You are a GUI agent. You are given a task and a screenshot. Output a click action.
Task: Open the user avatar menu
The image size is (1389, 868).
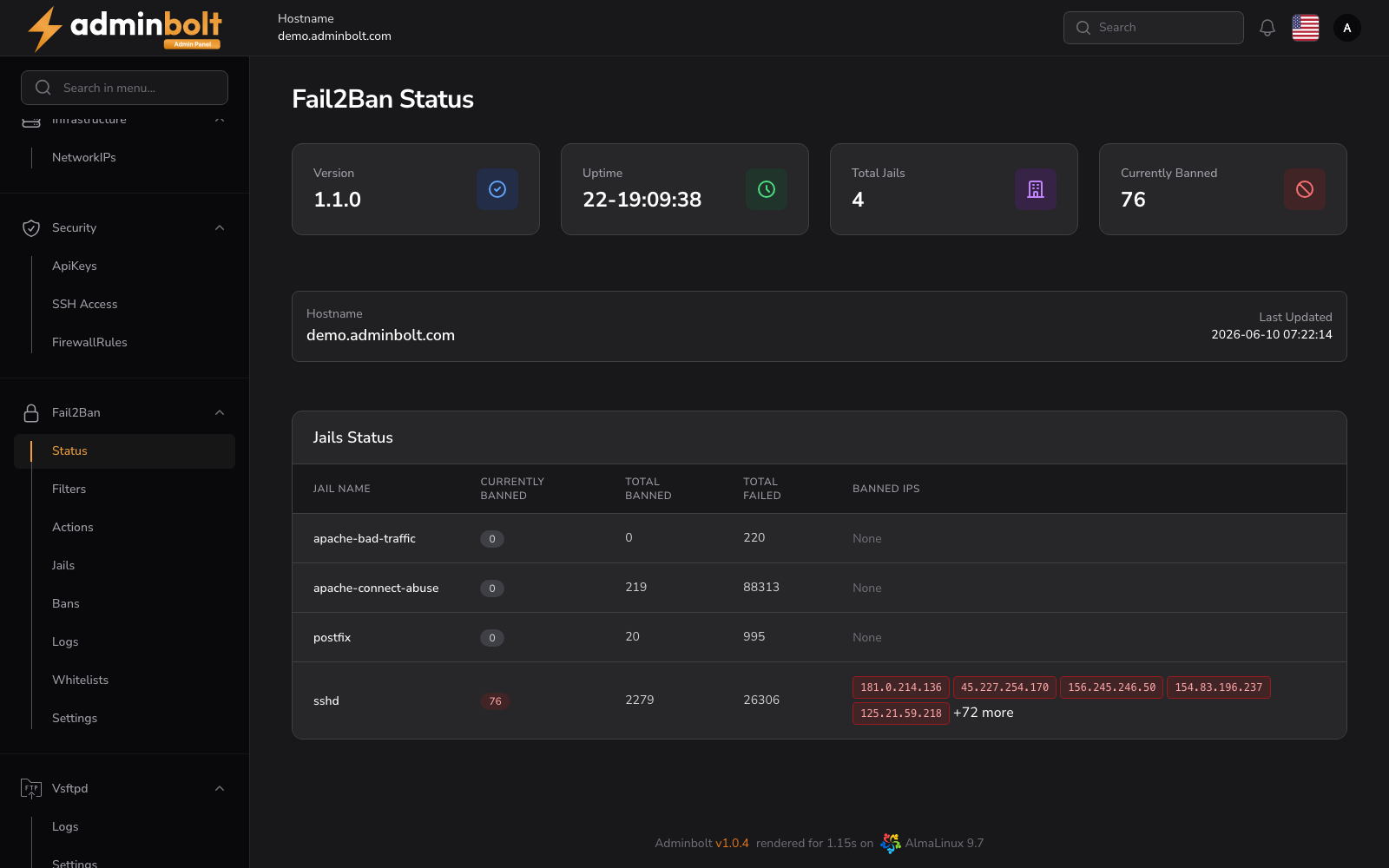pos(1347,28)
